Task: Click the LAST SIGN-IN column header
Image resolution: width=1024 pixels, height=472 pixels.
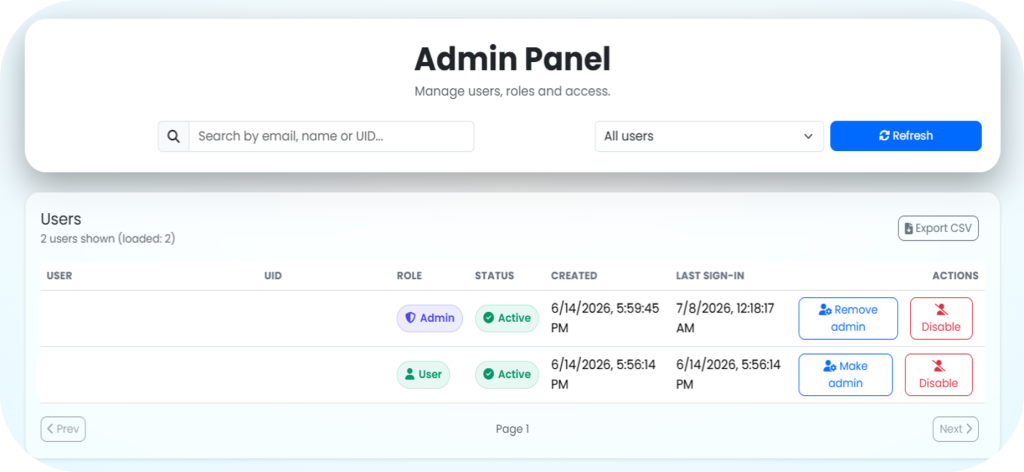Action: 710,275
